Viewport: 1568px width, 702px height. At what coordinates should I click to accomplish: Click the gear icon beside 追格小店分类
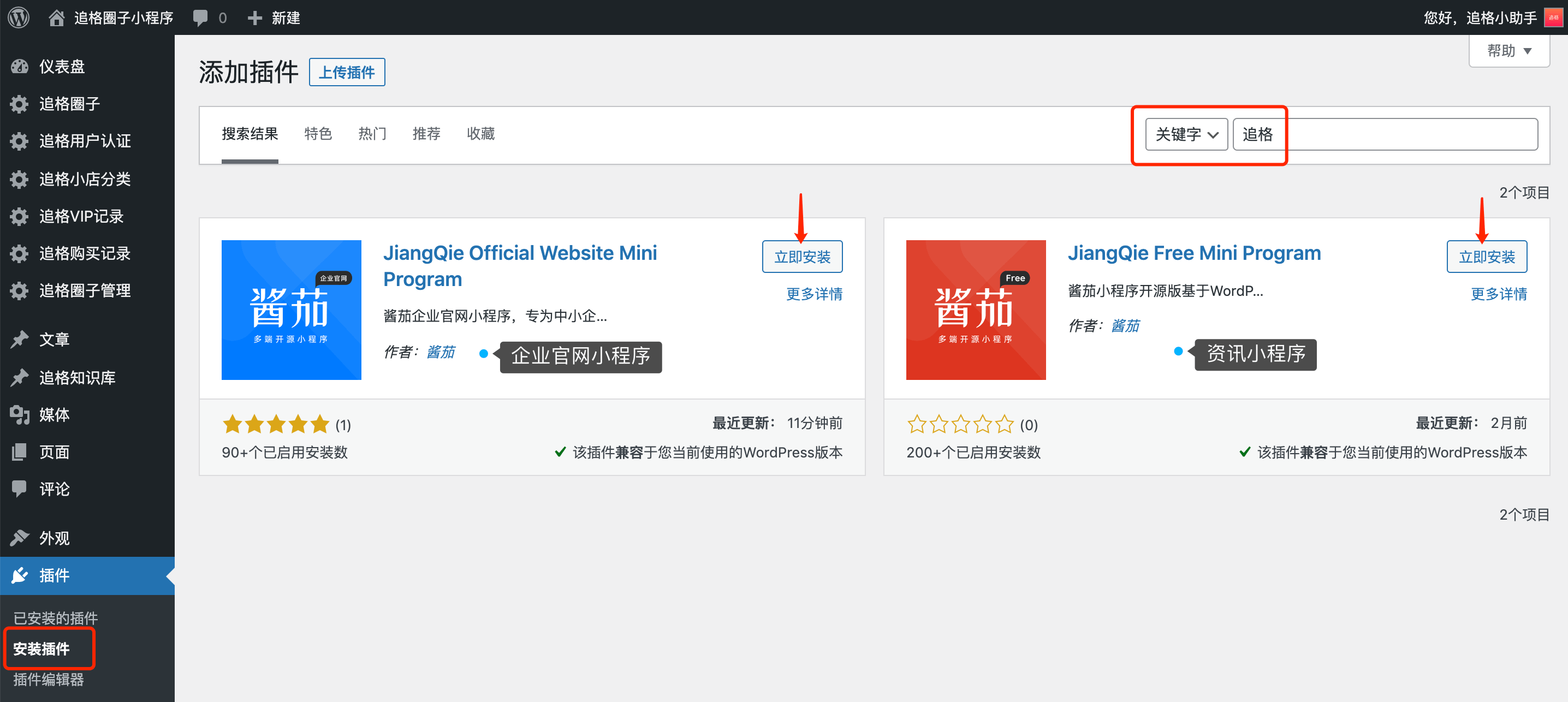(x=20, y=179)
